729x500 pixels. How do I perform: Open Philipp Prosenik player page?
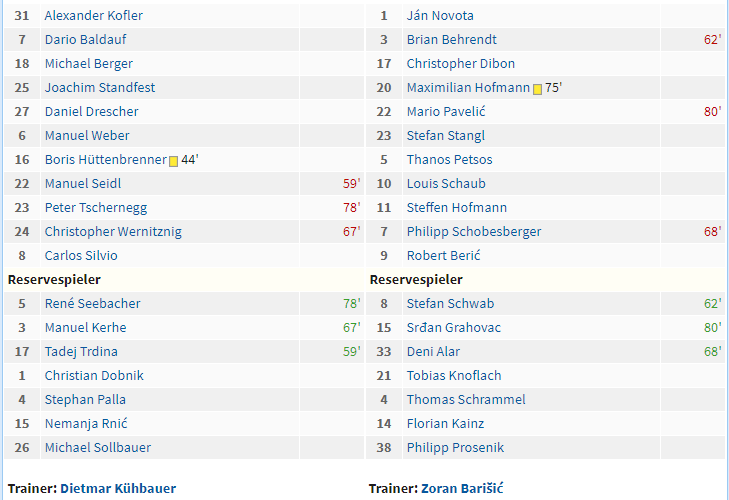pyautogui.click(x=455, y=447)
